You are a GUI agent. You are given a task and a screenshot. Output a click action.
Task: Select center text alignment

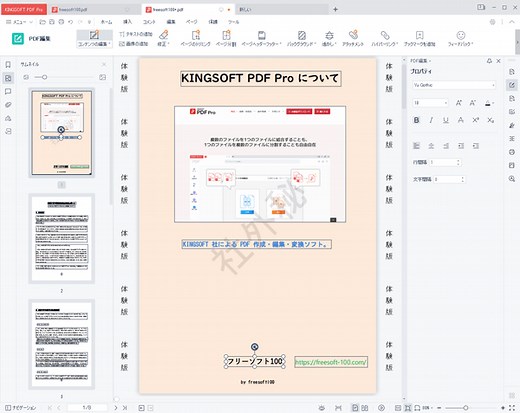(431, 146)
